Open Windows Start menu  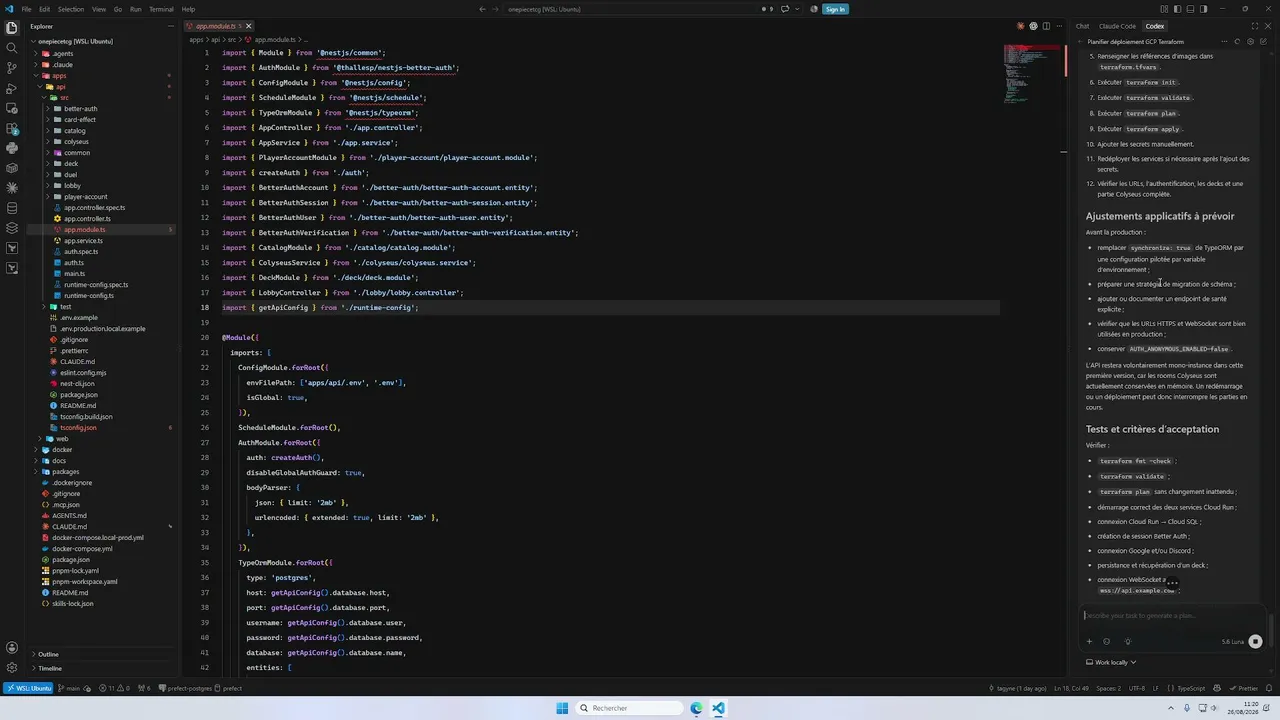pos(563,708)
